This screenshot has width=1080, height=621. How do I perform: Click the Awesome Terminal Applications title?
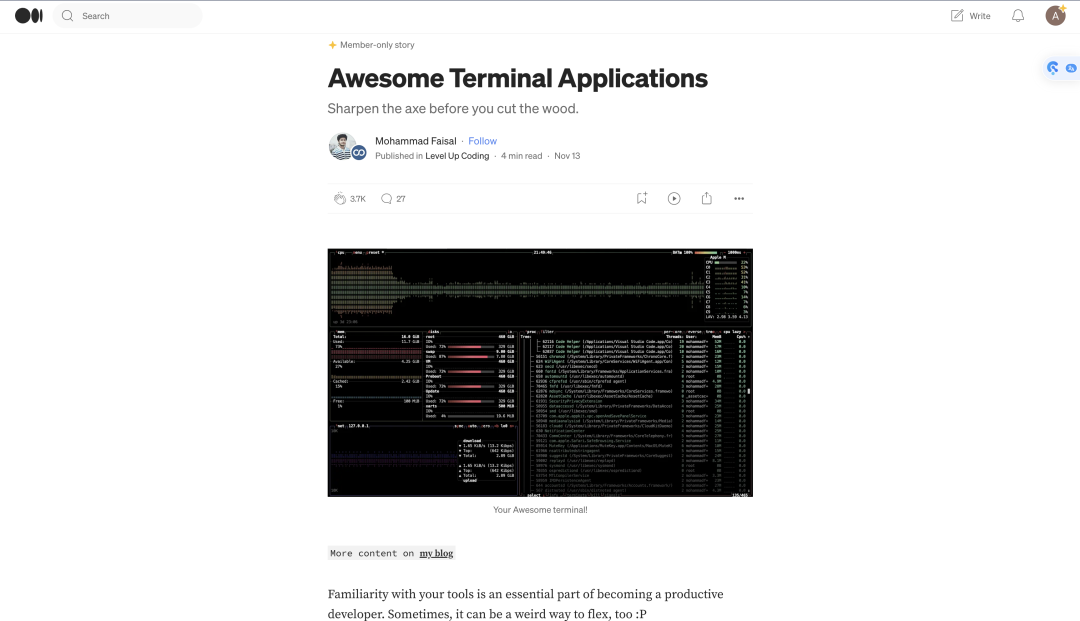[x=517, y=78]
